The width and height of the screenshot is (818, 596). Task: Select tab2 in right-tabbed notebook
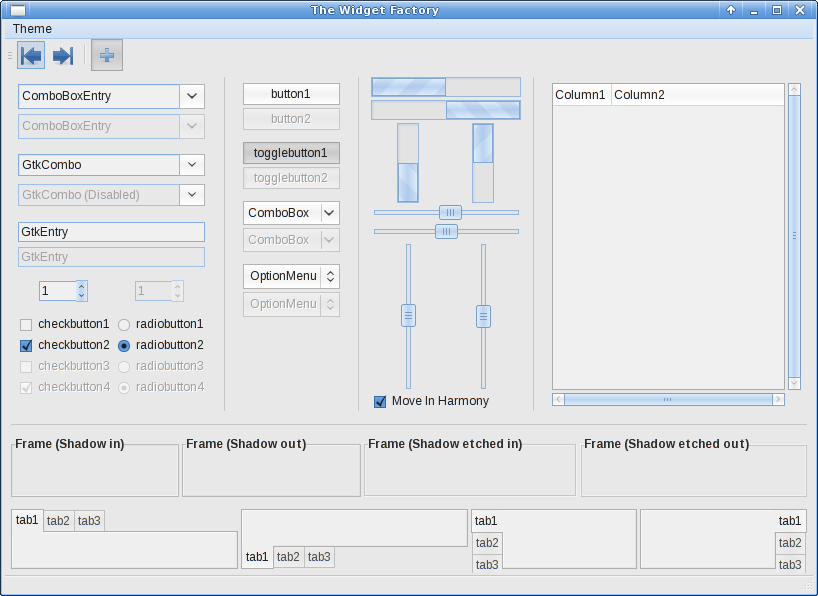point(790,543)
